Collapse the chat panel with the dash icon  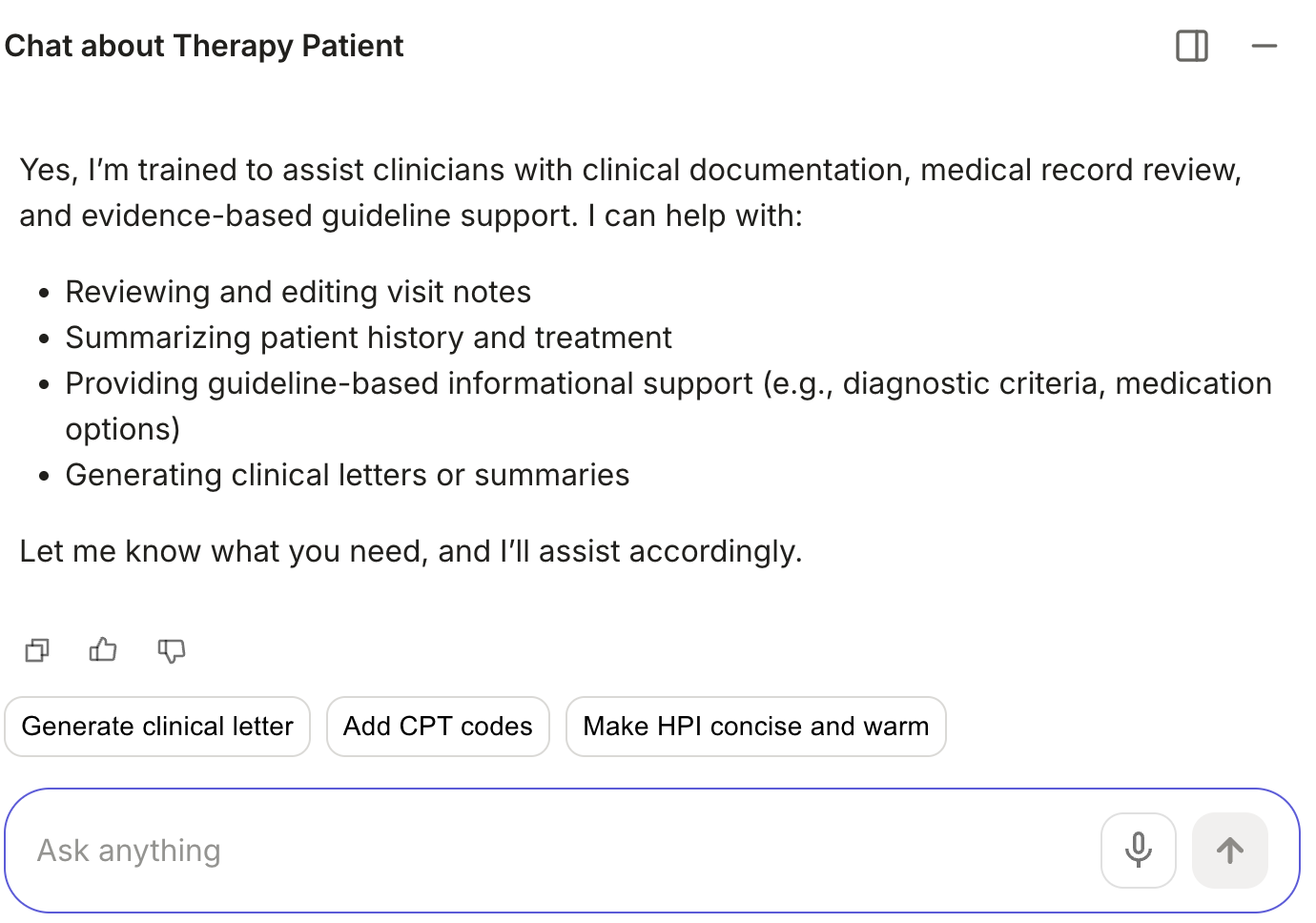click(1265, 45)
